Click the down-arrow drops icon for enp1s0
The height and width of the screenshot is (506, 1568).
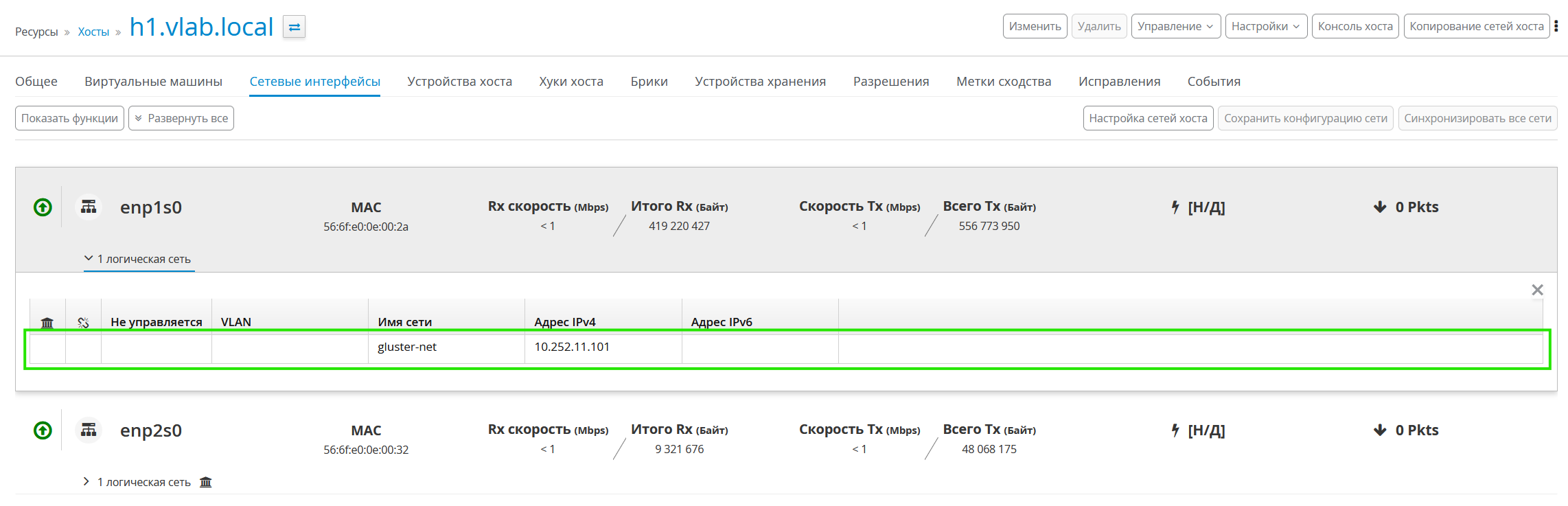click(x=1380, y=207)
